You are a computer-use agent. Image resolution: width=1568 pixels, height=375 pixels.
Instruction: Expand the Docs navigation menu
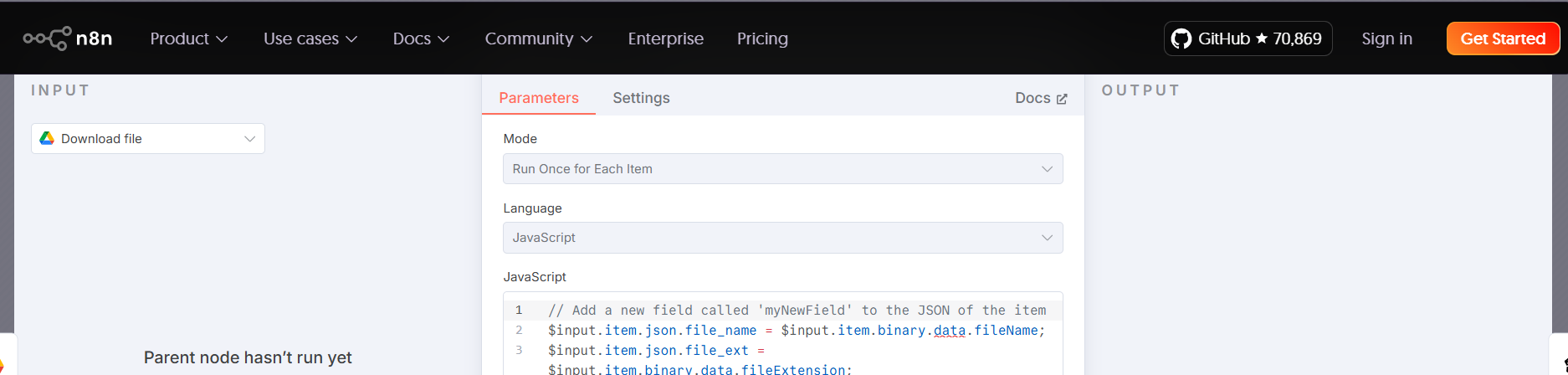[x=421, y=39]
